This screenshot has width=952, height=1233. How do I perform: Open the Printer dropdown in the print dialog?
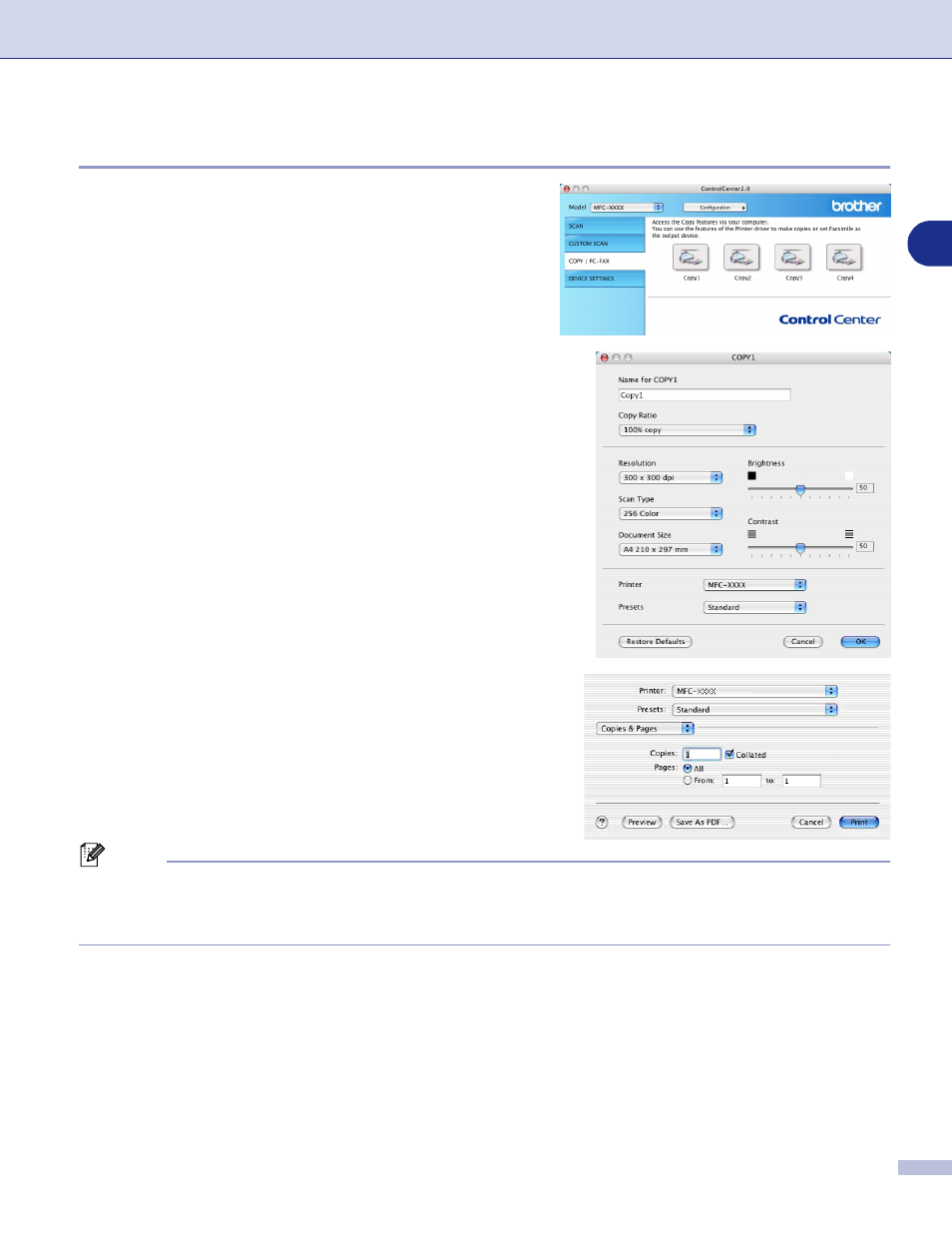click(755, 691)
